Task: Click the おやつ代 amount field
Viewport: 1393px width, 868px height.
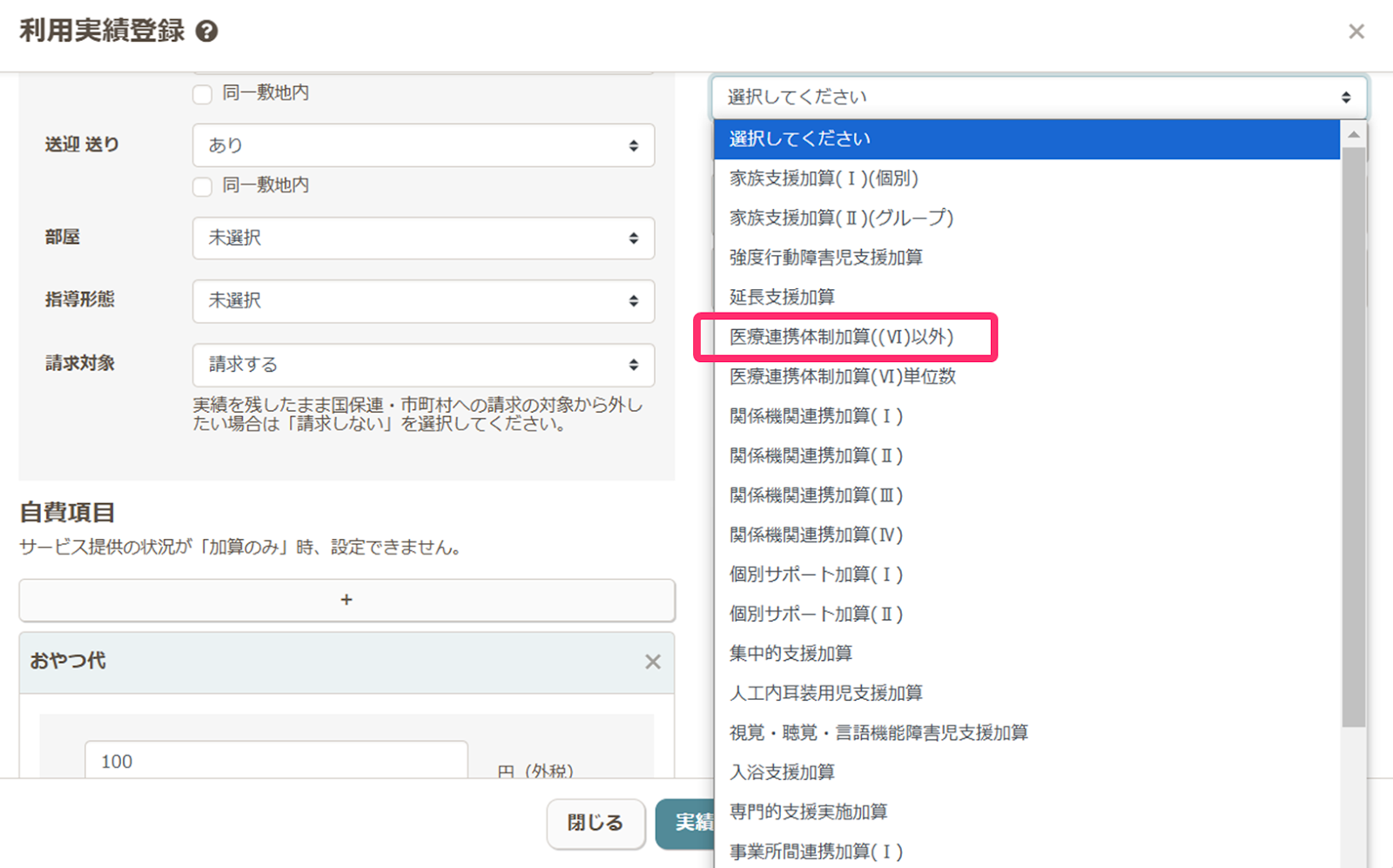Action: (275, 761)
